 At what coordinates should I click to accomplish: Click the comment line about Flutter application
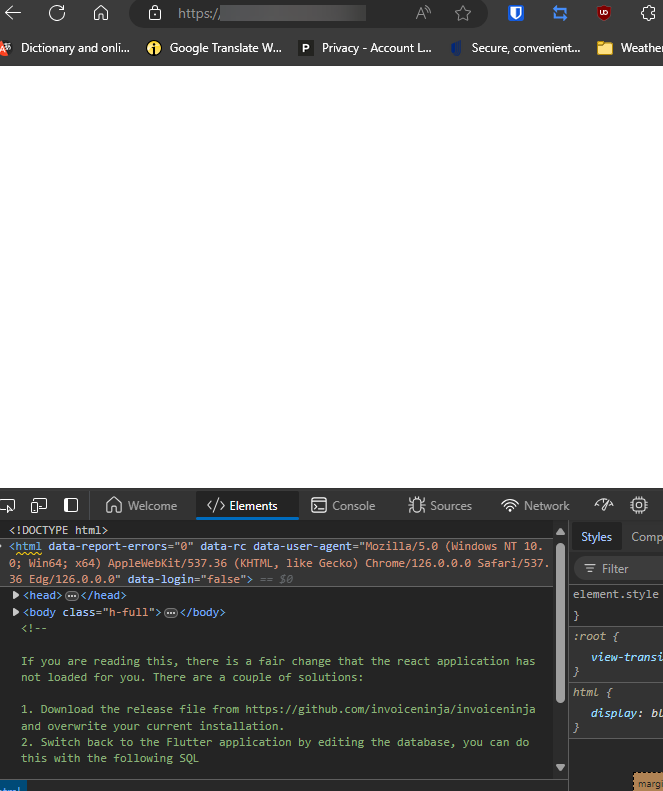click(275, 750)
